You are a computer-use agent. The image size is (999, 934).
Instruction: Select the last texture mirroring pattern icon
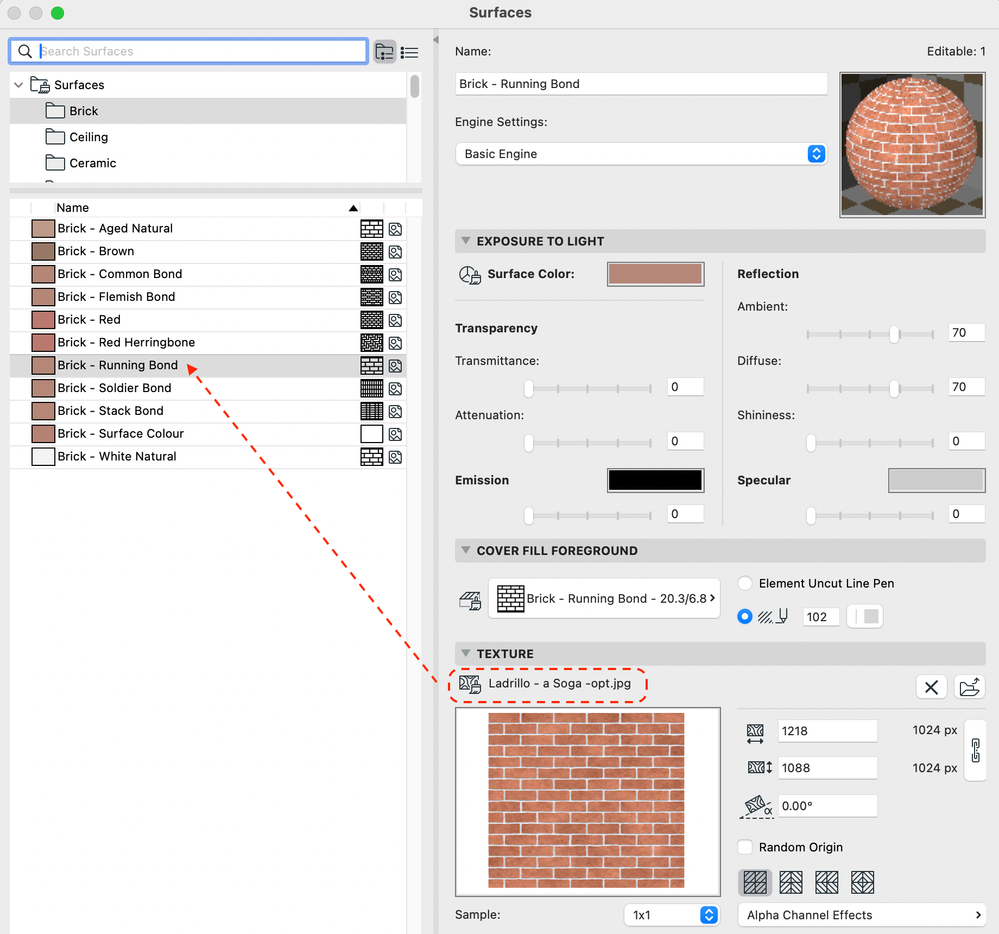point(862,882)
